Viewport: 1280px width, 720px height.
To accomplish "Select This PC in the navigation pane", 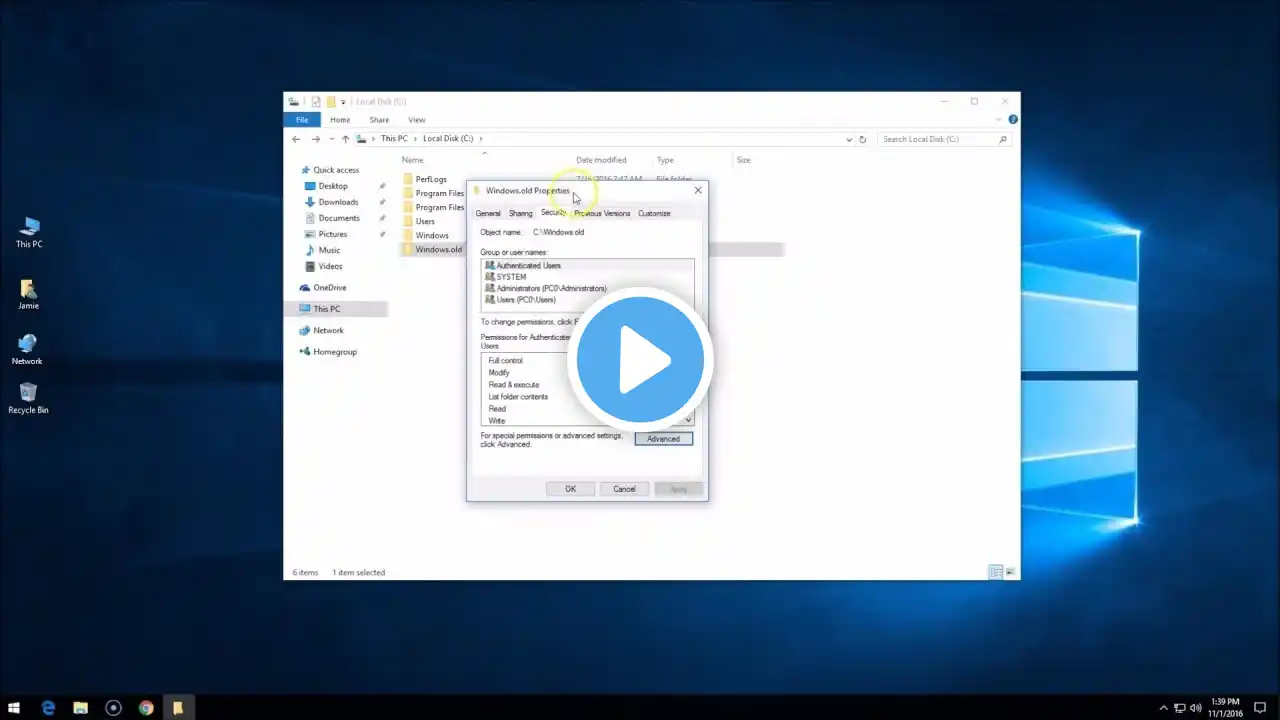I will click(327, 309).
